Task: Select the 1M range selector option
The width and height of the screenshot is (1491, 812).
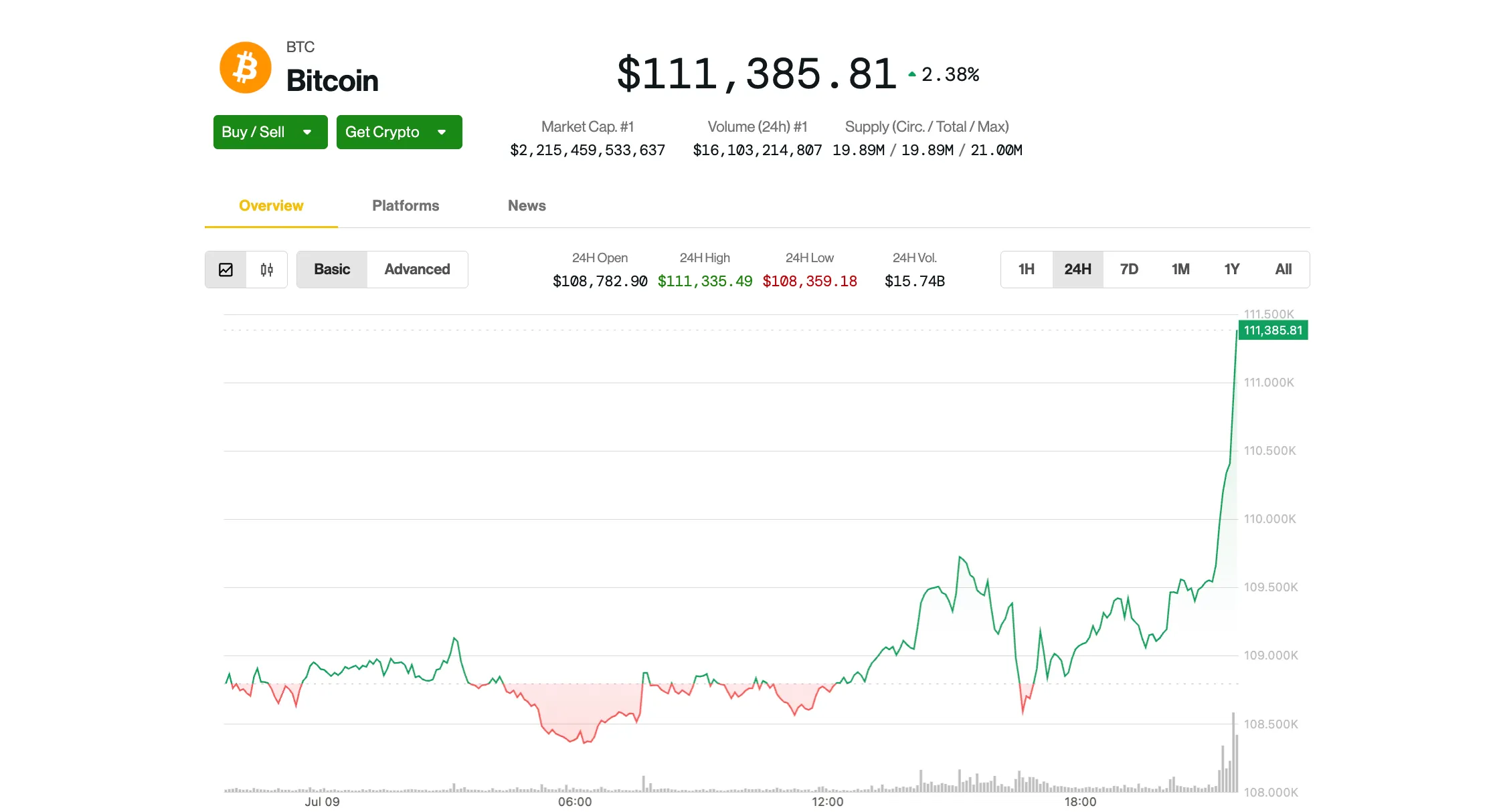Action: point(1180,269)
